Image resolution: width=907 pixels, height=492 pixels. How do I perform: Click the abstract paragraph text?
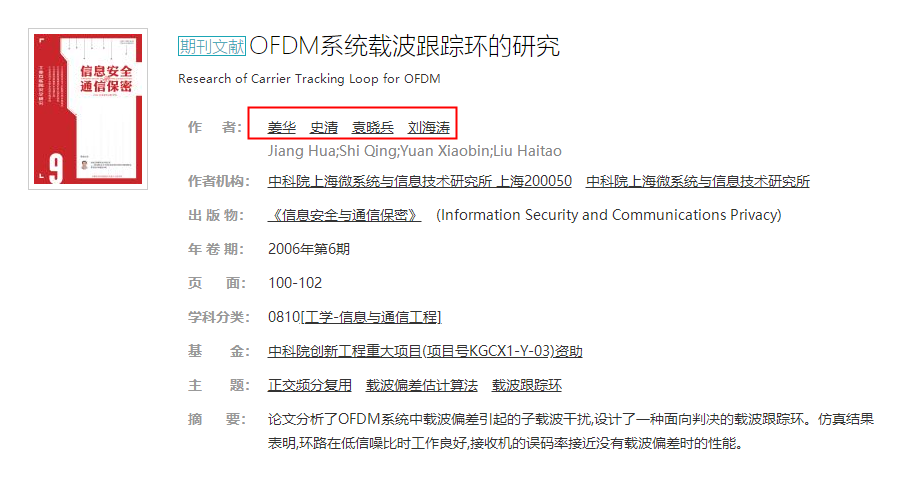pos(570,431)
